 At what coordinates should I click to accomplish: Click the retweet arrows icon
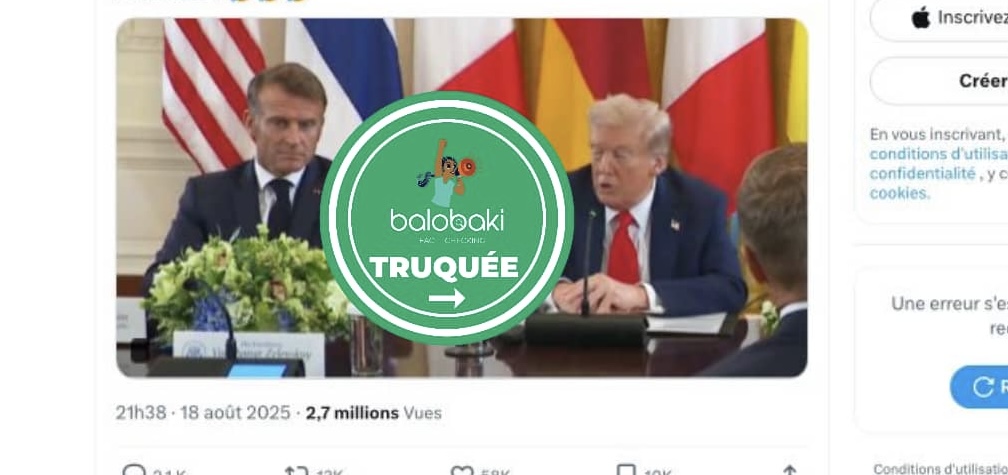click(296, 471)
